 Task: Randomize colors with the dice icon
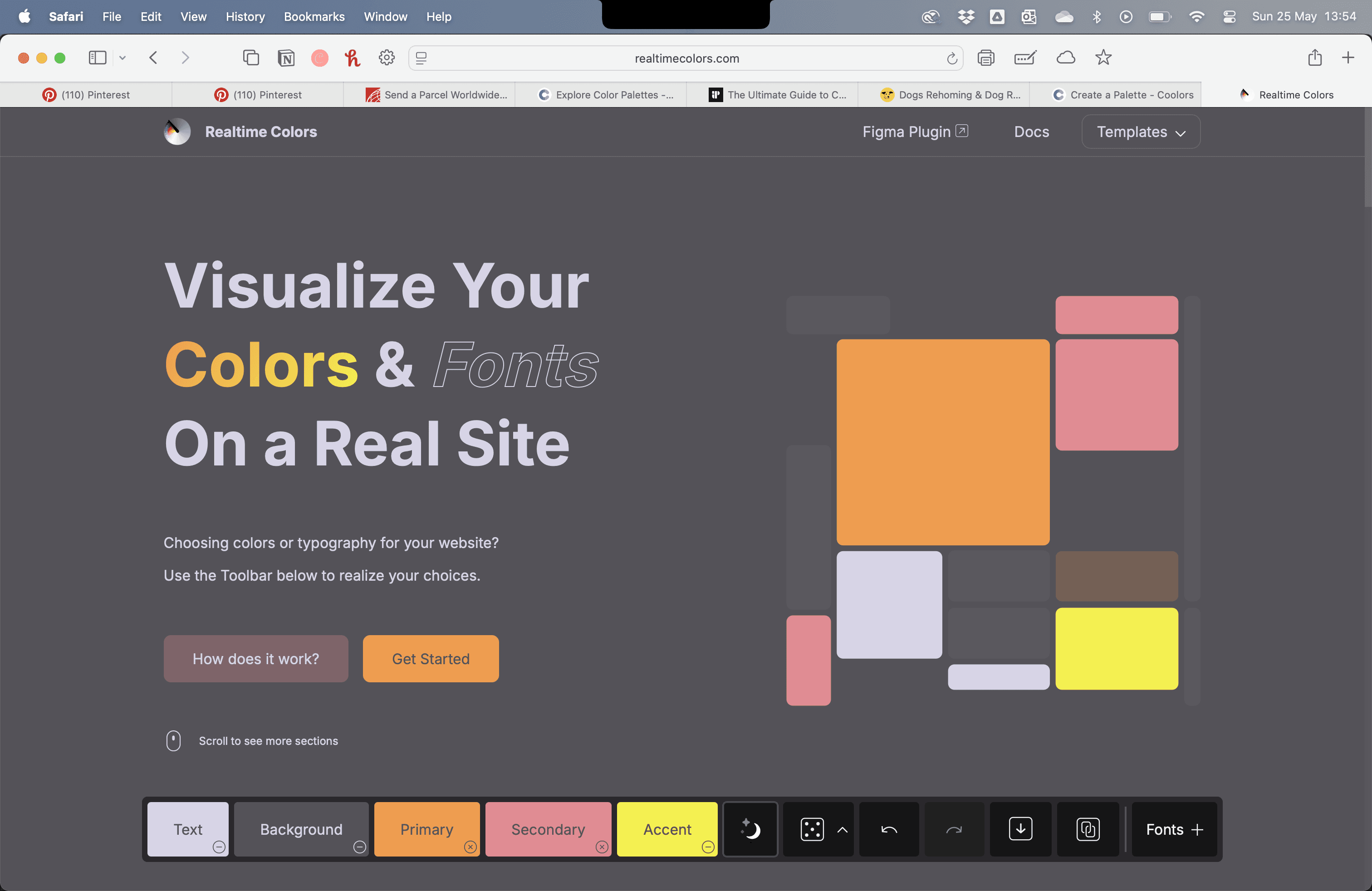812,829
